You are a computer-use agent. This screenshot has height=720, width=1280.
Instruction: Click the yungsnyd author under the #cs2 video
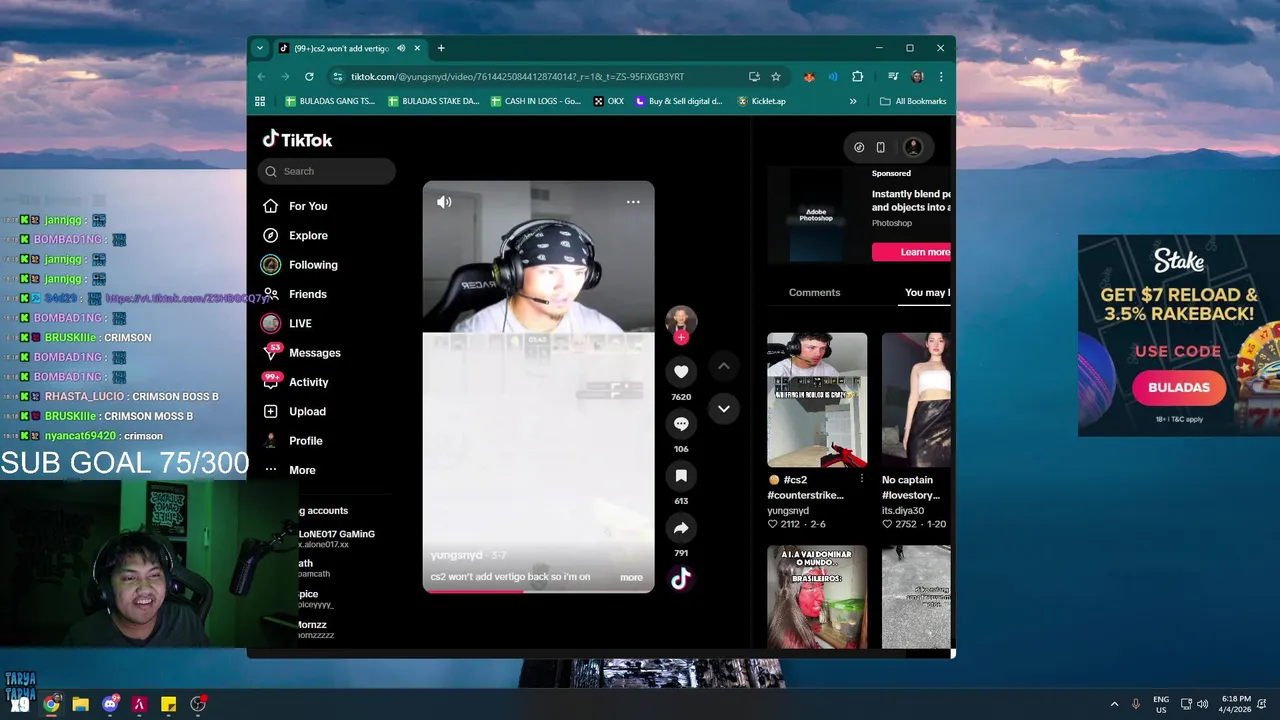coord(788,510)
